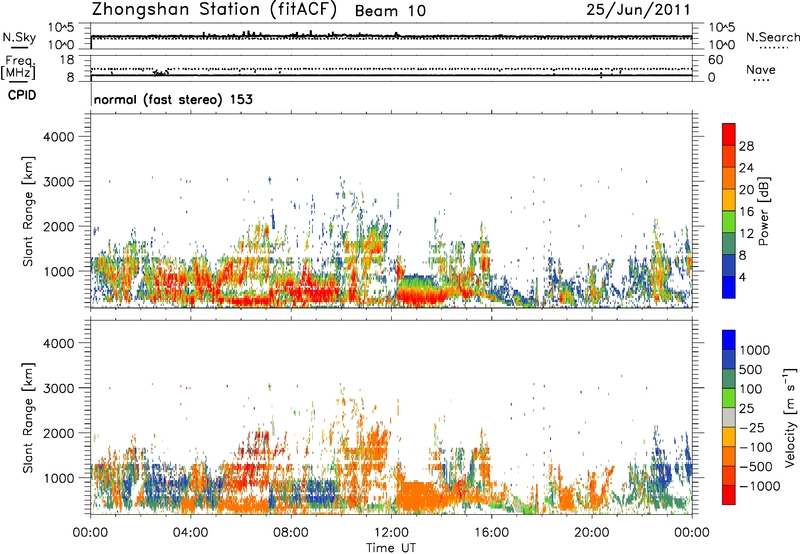
Task: Click the 'Slant Range [km]' label of power plot
Action: point(28,211)
